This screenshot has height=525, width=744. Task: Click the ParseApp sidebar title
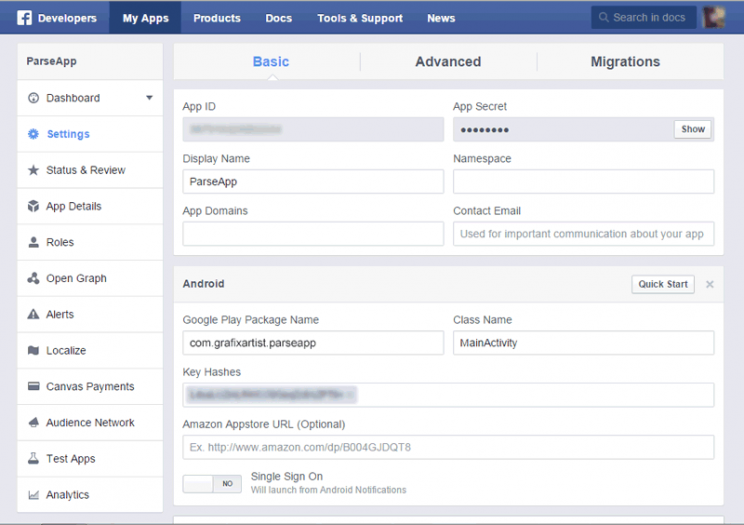51,61
